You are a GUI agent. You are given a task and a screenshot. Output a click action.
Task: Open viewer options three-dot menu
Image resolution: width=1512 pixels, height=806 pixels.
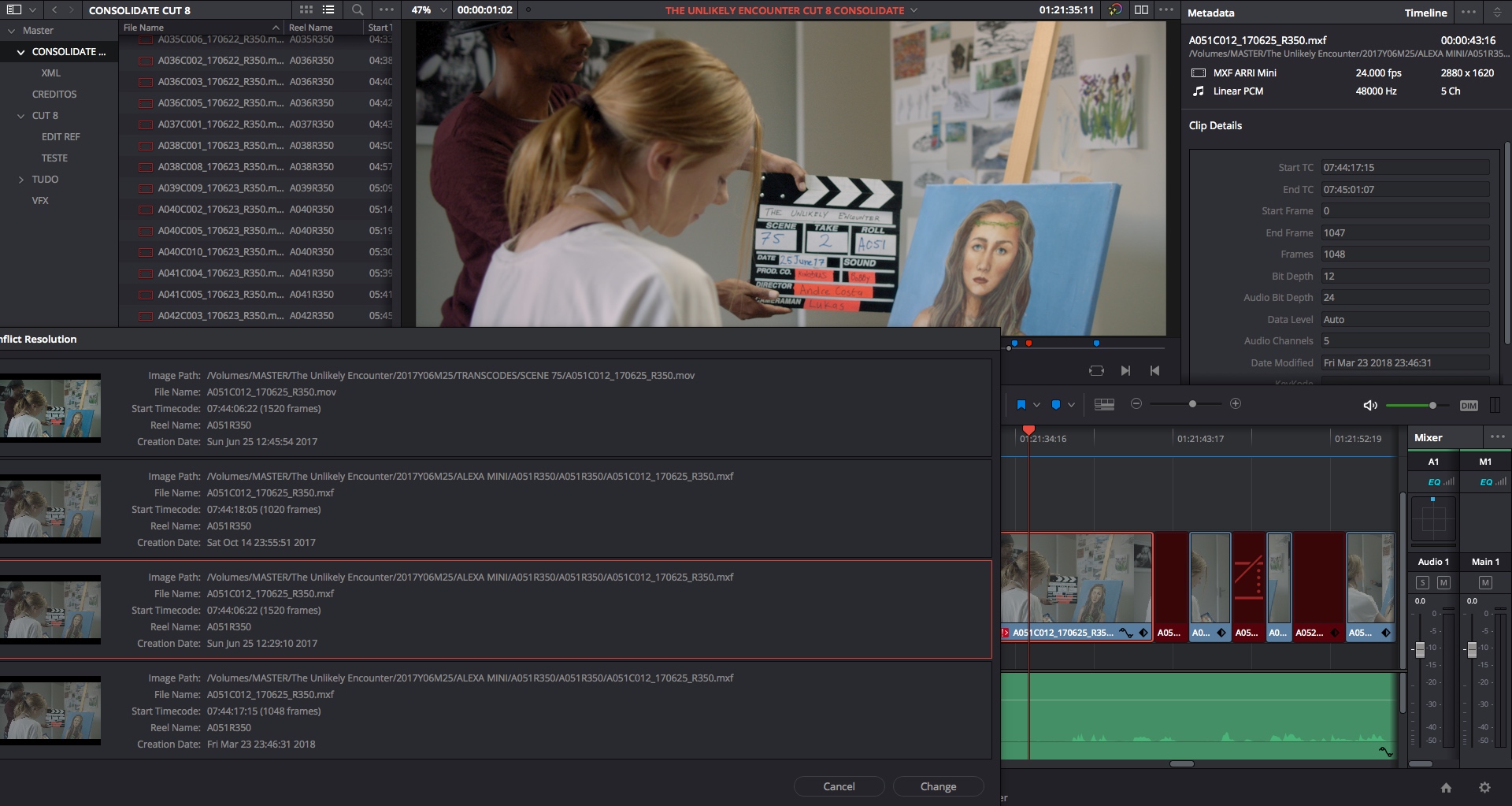click(1166, 10)
